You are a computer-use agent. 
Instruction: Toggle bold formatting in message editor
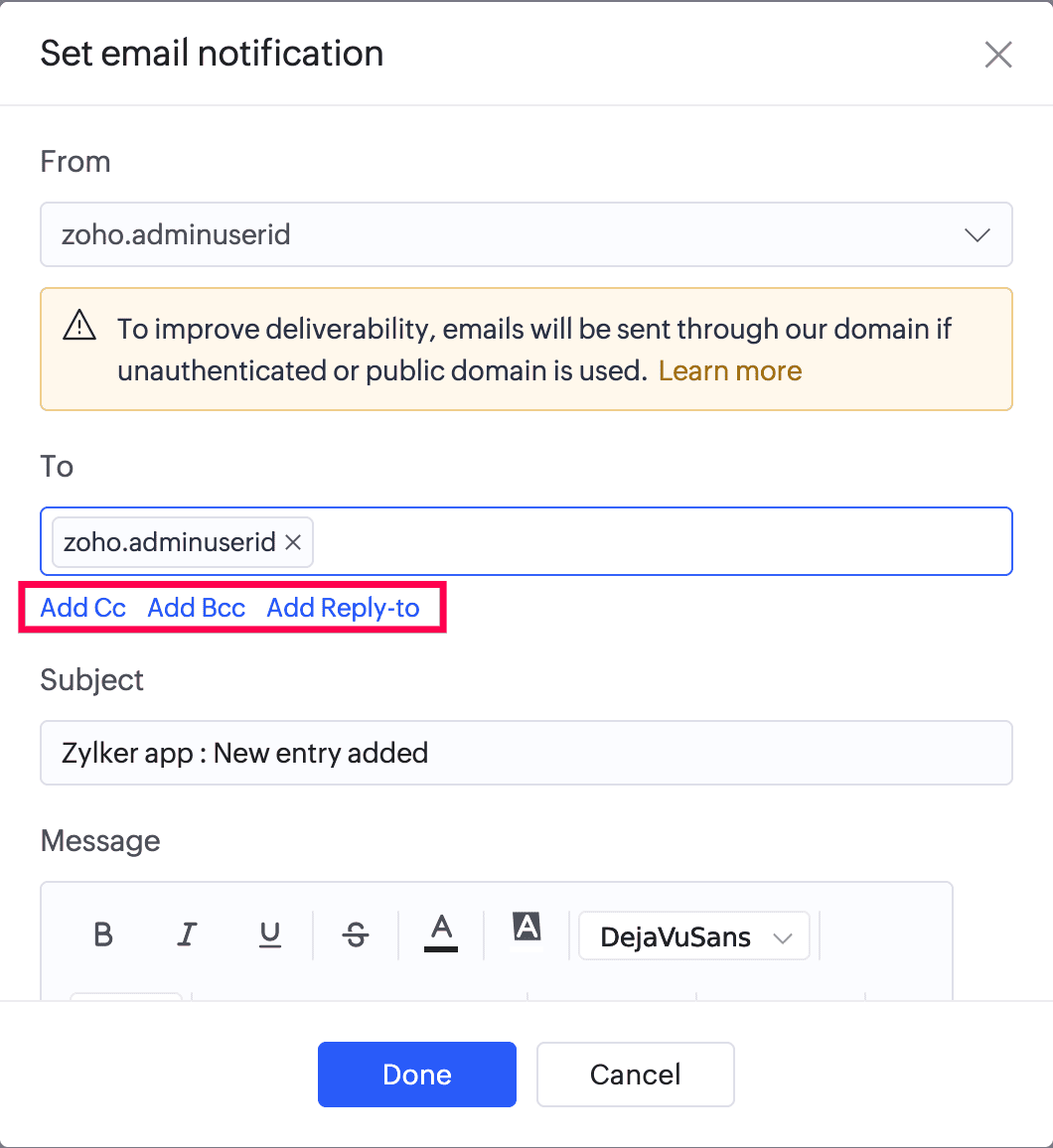(x=102, y=934)
